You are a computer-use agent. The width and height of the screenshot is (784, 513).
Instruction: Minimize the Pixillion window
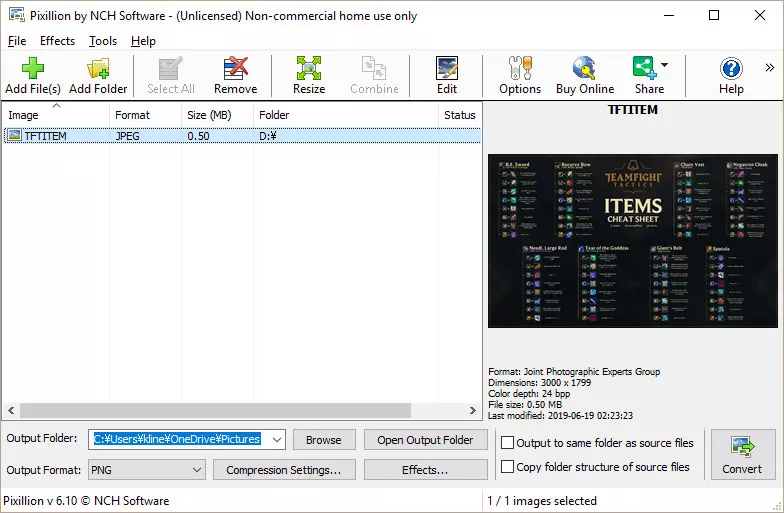(x=668, y=15)
